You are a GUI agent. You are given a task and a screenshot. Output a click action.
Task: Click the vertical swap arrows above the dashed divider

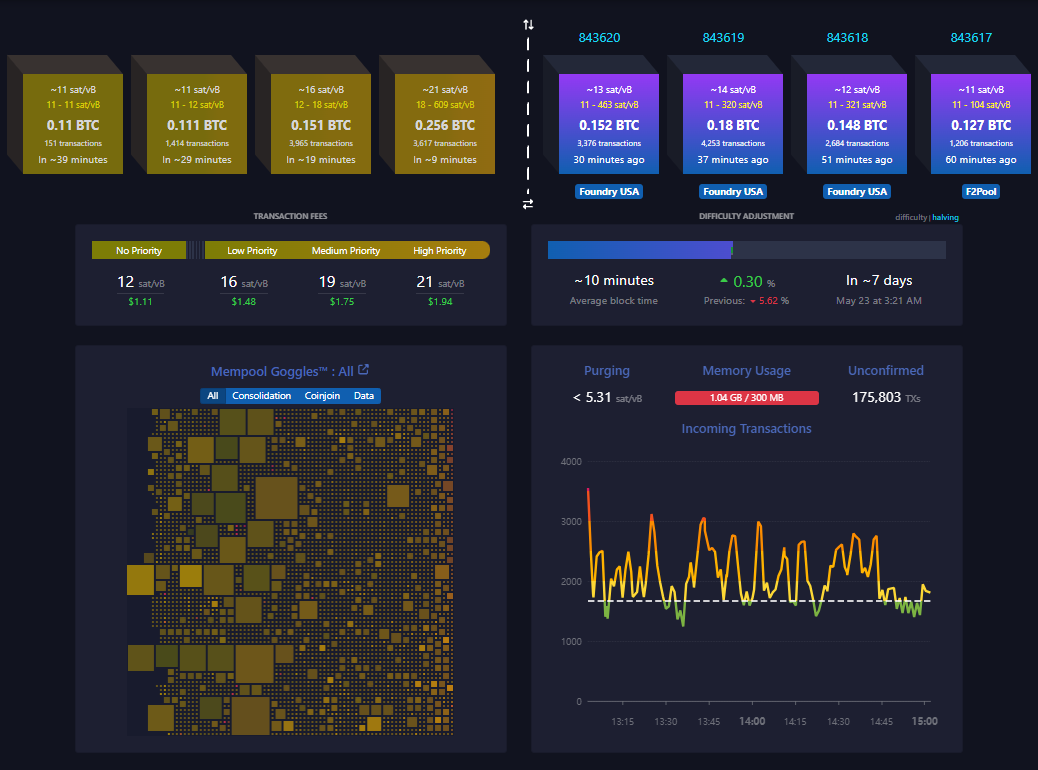pyautogui.click(x=528, y=24)
